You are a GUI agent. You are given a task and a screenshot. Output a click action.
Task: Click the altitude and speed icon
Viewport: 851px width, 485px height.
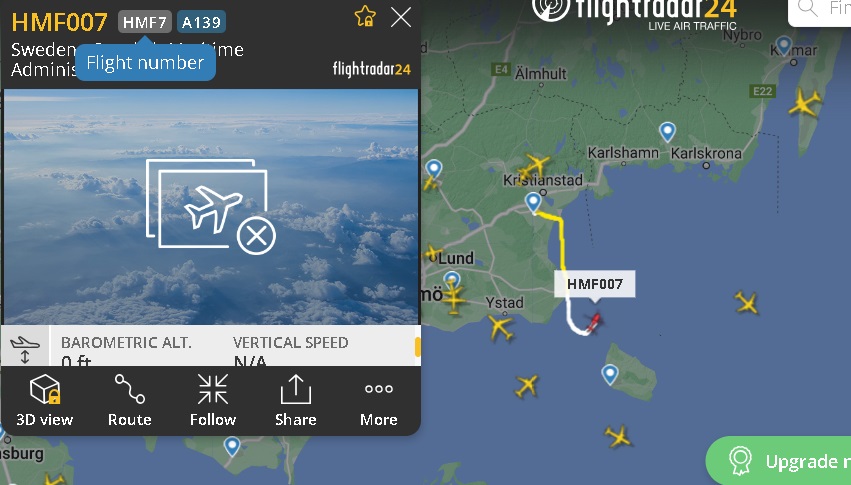click(25, 348)
